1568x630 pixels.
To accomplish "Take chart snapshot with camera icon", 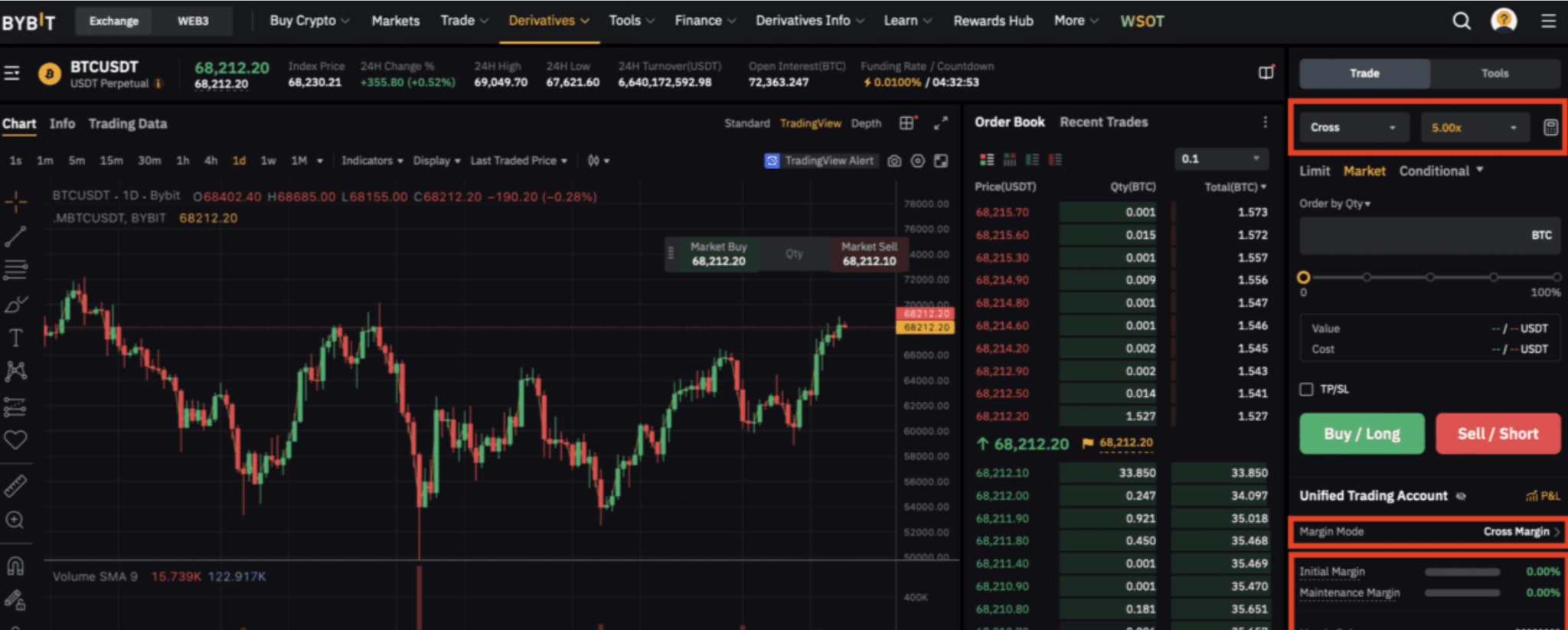I will pos(894,161).
